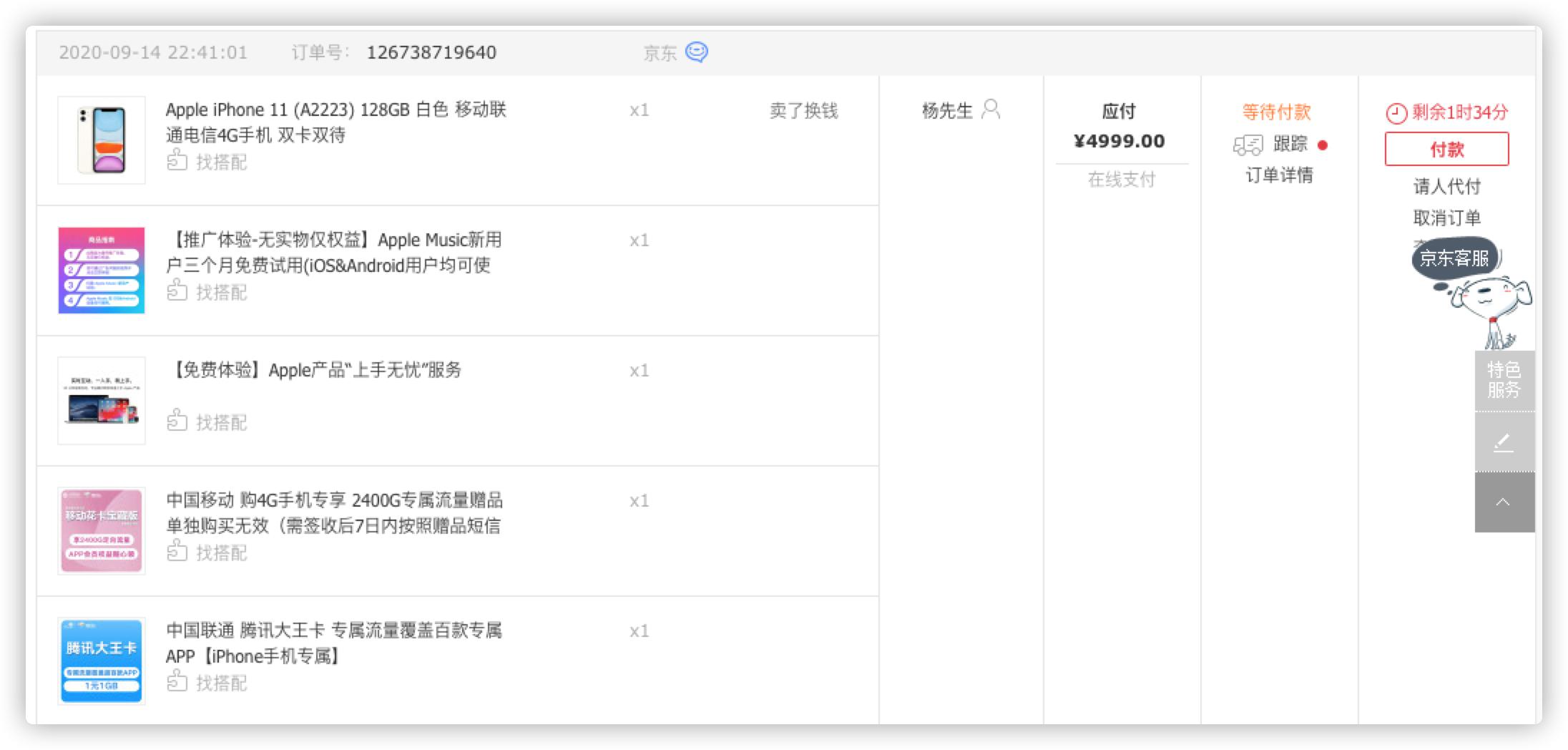1568x750 pixels.
Task: Click the 找搭配 icon under Apple Music item
Action: 177,291
